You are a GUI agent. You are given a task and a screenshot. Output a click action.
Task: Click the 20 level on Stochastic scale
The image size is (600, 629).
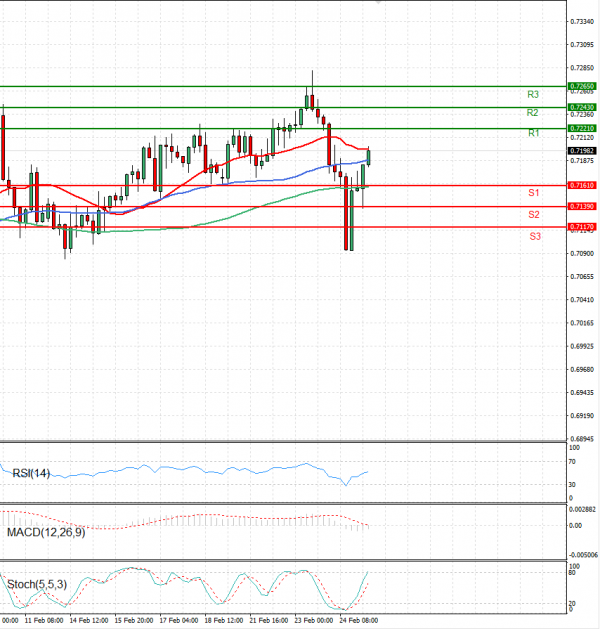(572, 603)
